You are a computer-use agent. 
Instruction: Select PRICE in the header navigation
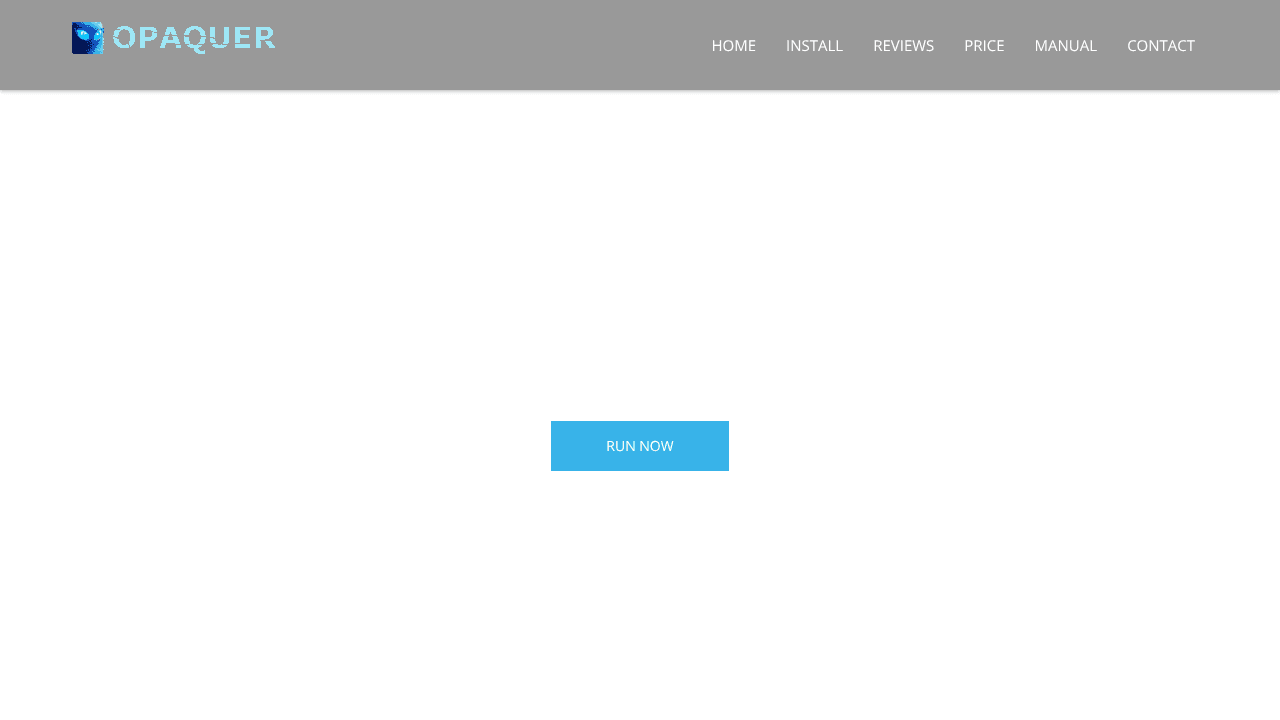pos(984,45)
